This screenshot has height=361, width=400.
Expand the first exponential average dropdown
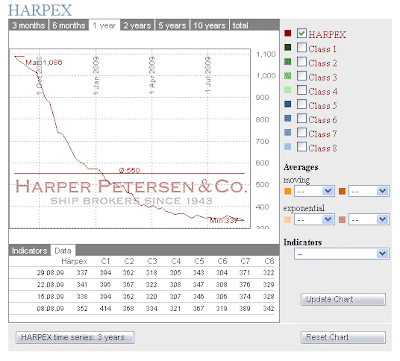314,220
